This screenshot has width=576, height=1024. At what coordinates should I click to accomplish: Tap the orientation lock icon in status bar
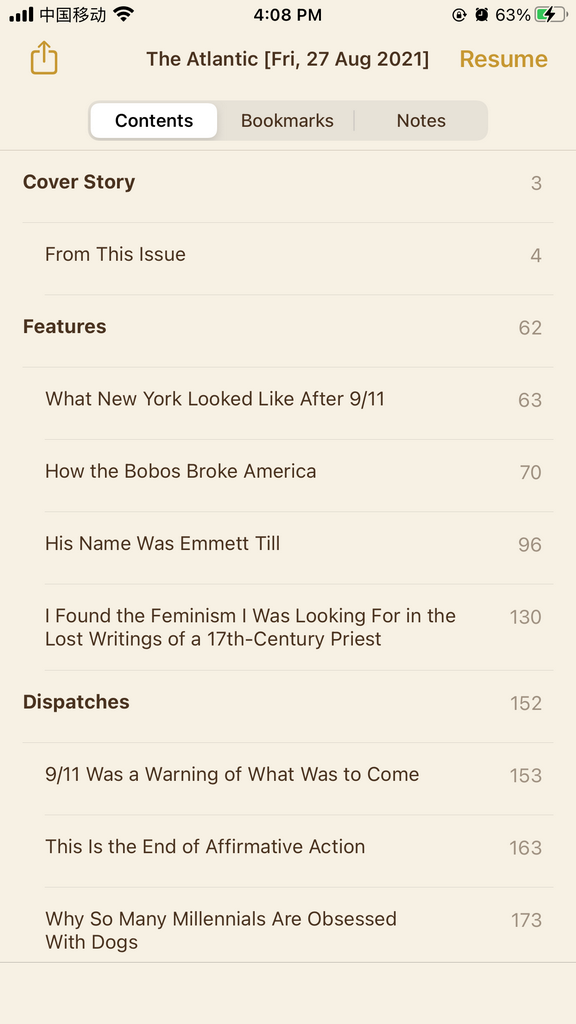coord(459,15)
